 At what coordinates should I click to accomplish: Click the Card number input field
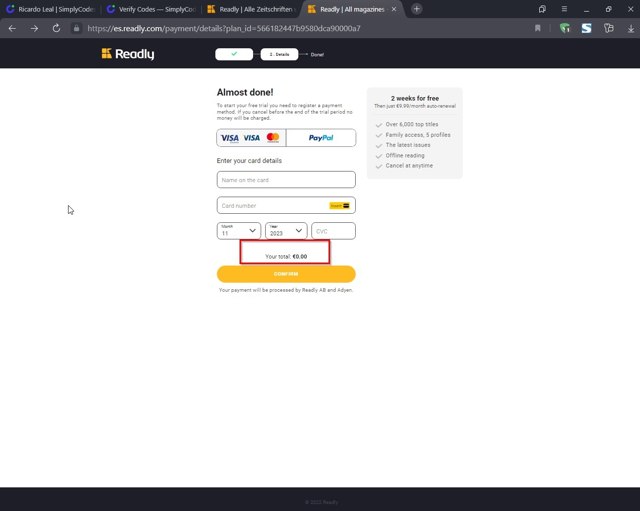pos(286,205)
